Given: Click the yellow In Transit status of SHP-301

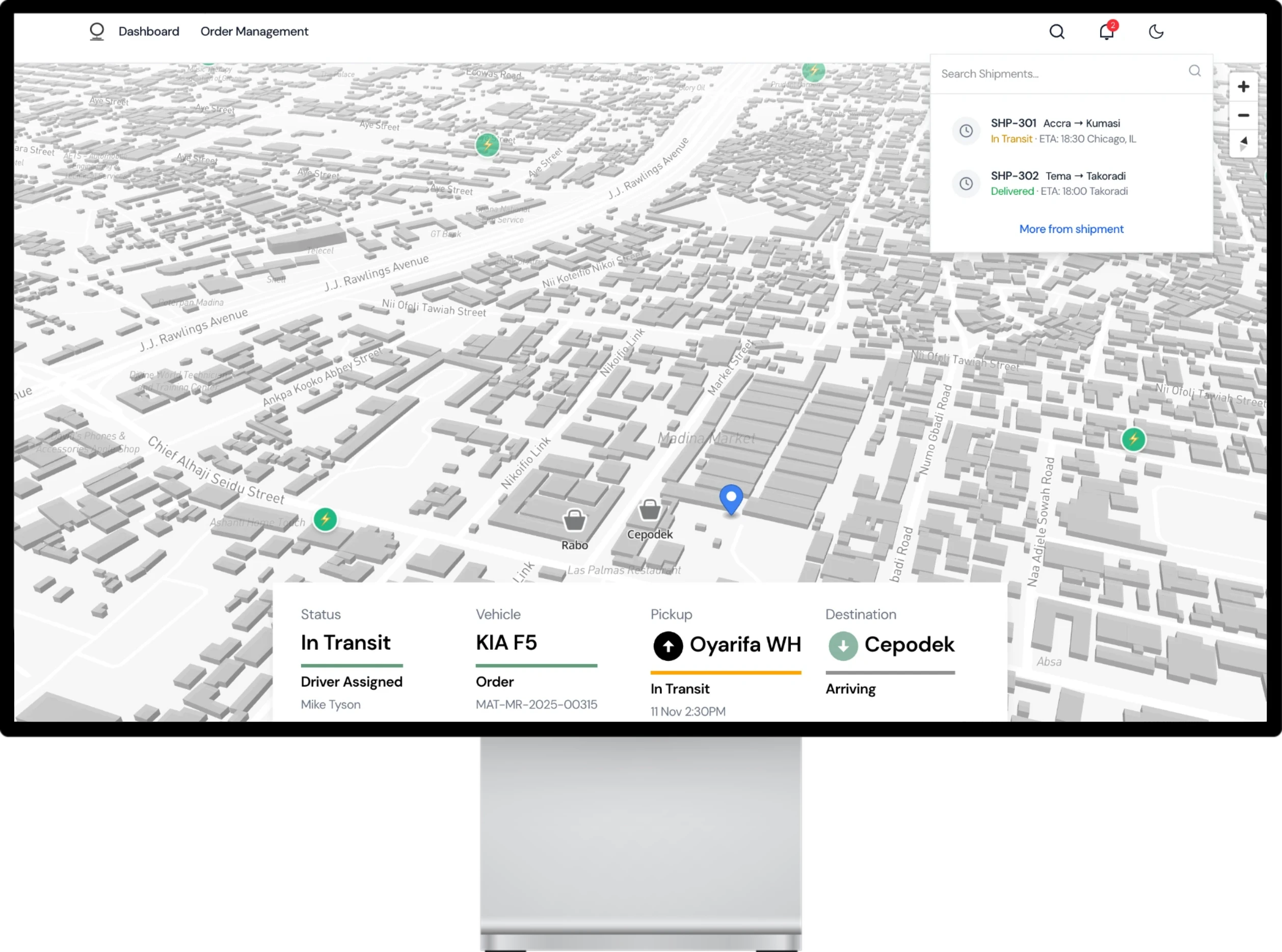Looking at the screenshot, I should coord(1011,139).
